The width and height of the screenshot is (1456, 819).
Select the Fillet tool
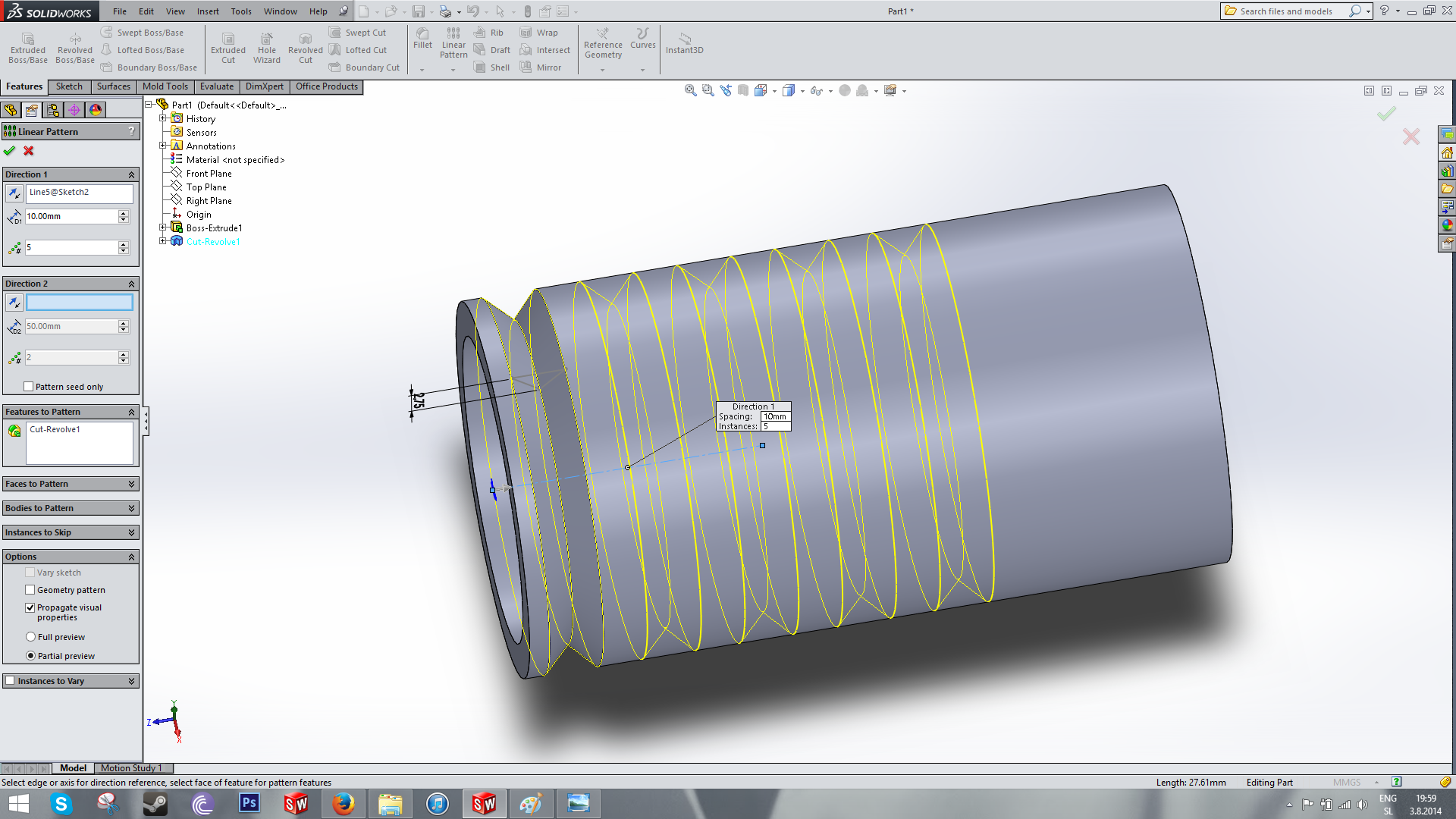coord(422,39)
